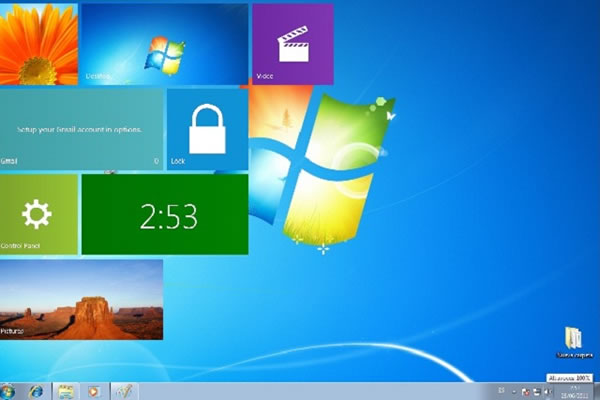
Task: Launch Internet Explorer from the taskbar
Action: pyautogui.click(x=36, y=392)
